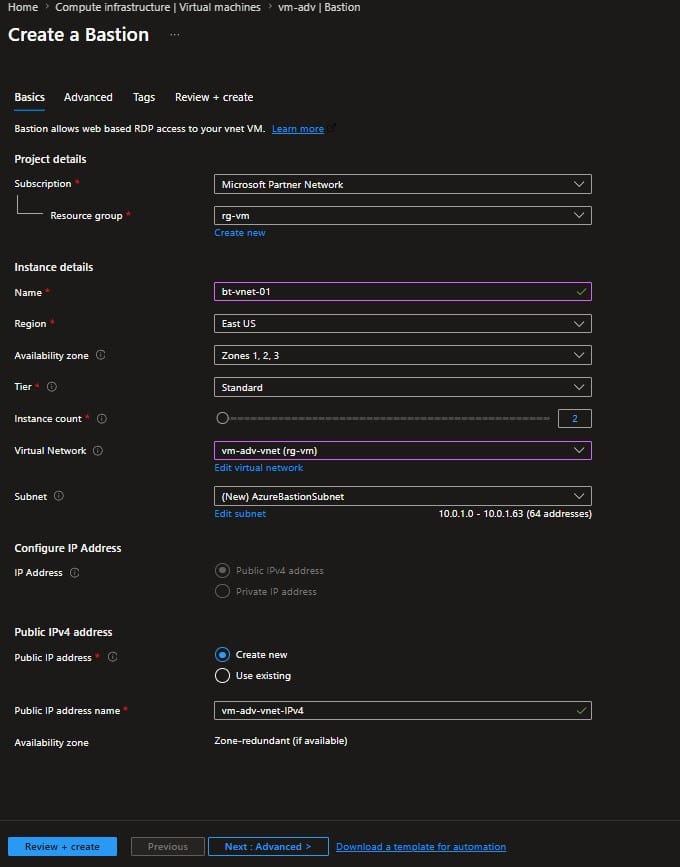Open the Download a template for automation link
This screenshot has width=680, height=867.
pos(420,846)
